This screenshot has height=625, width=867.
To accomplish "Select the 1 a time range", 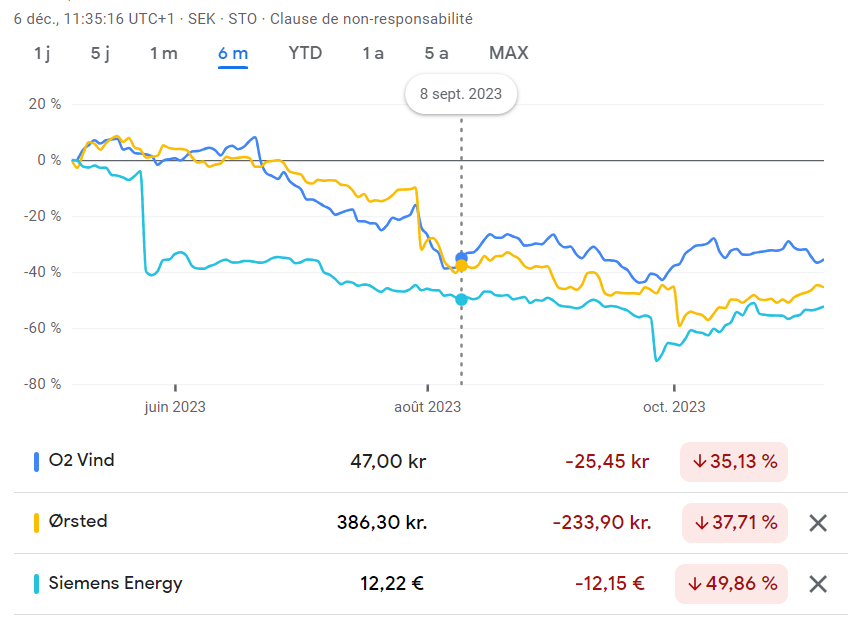I will 373,53.
